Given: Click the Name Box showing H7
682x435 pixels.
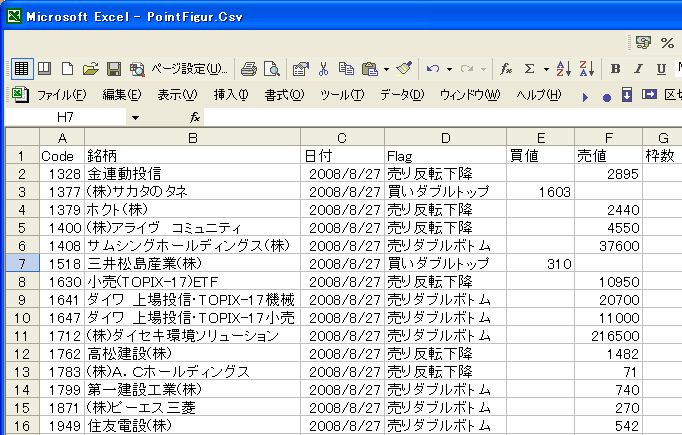Looking at the screenshot, I should pyautogui.click(x=66, y=117).
